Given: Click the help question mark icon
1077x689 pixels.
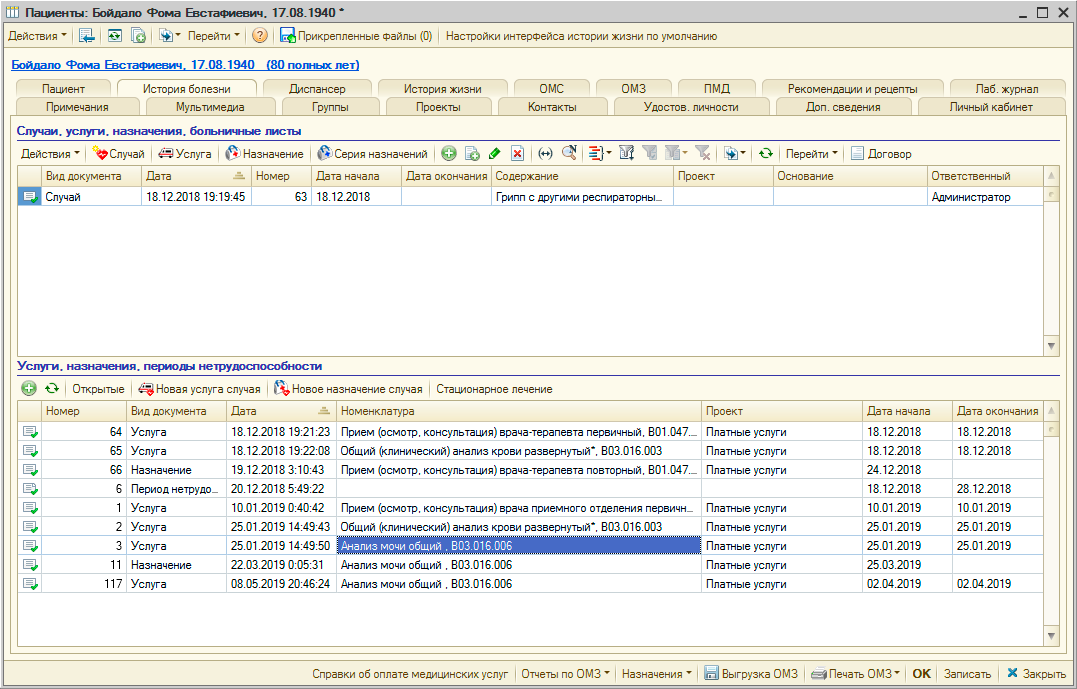Looking at the screenshot, I should [260, 36].
